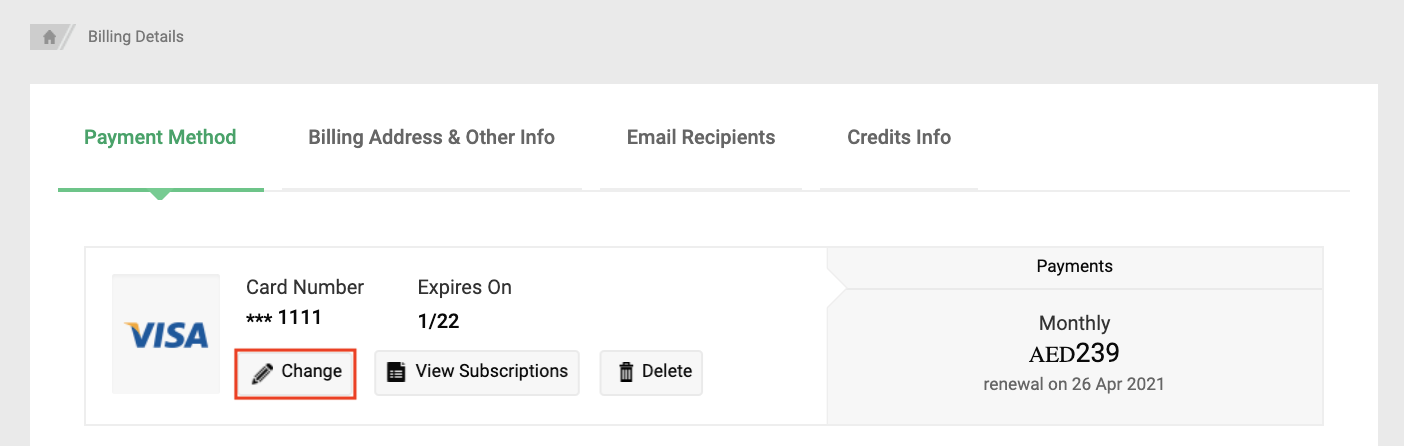The image size is (1404, 446).
Task: Click the renewal date text
Action: pyautogui.click(x=1074, y=383)
